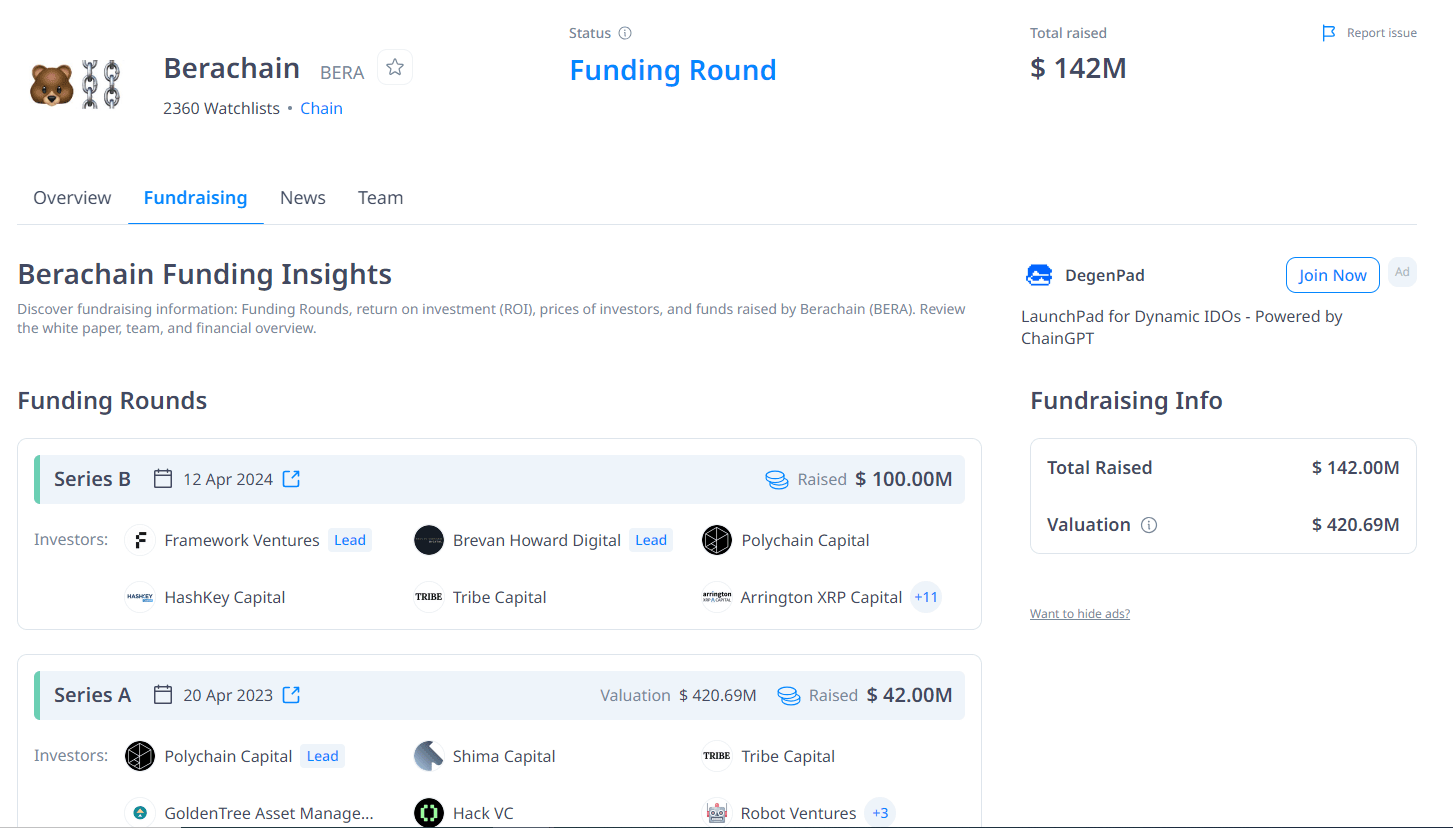Image resolution: width=1453 pixels, height=828 pixels.
Task: Click the HashKey Capital logo
Action: [140, 597]
